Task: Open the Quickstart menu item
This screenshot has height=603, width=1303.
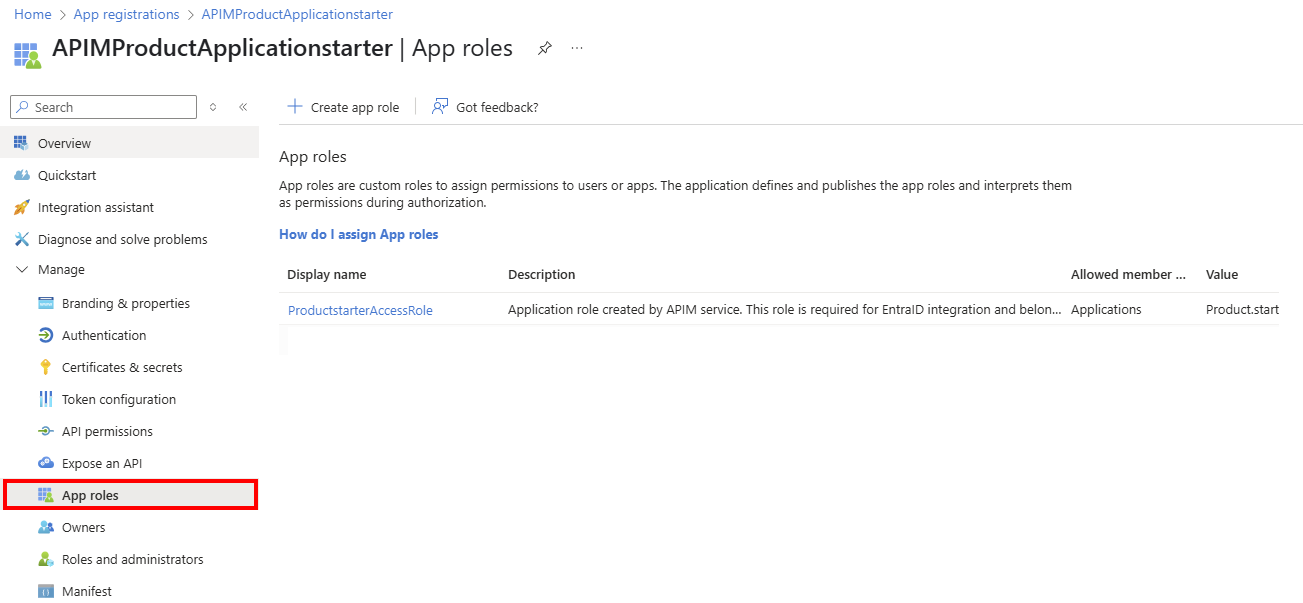Action: [66, 174]
